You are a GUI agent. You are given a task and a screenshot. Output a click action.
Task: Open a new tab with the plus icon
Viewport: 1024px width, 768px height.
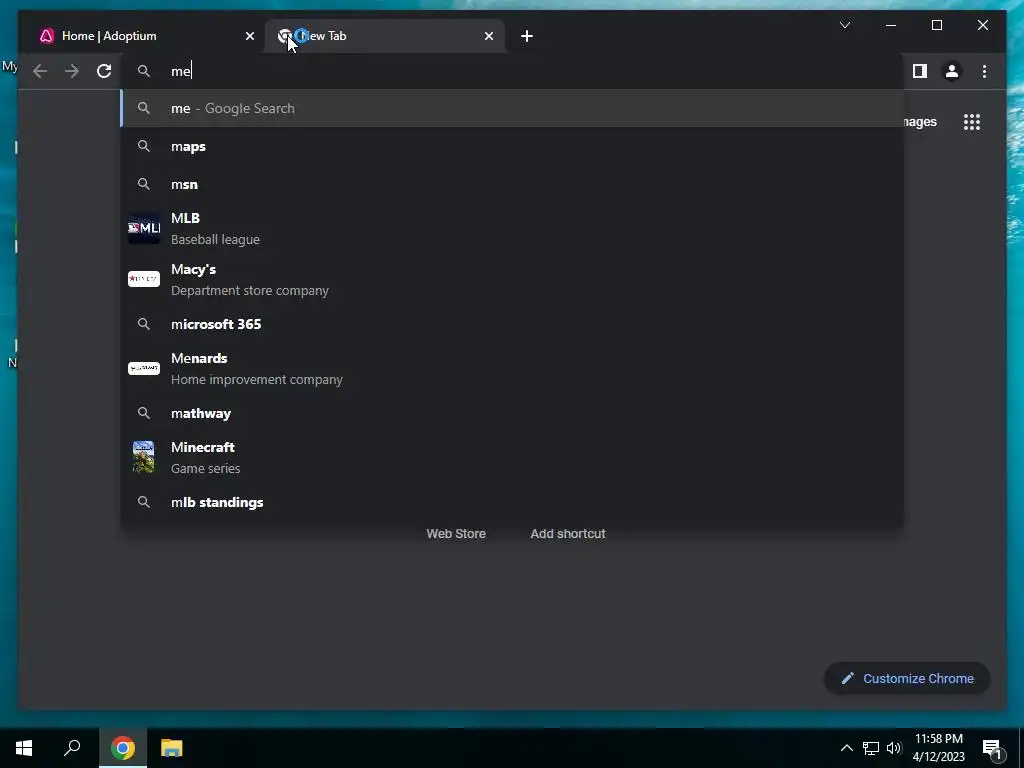527,36
